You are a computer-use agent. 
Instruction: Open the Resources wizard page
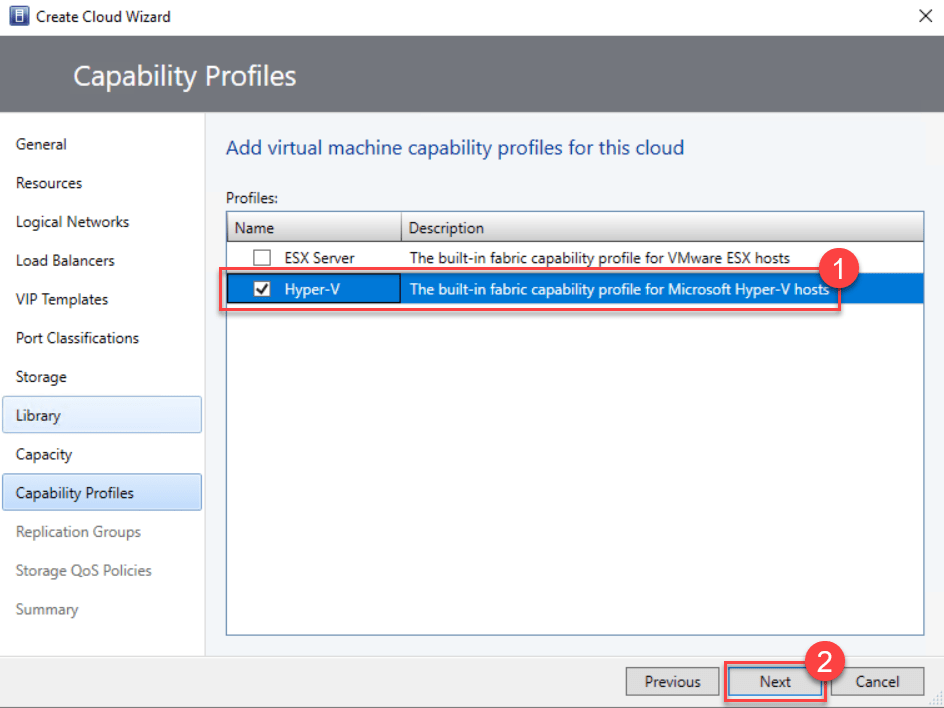[x=49, y=183]
